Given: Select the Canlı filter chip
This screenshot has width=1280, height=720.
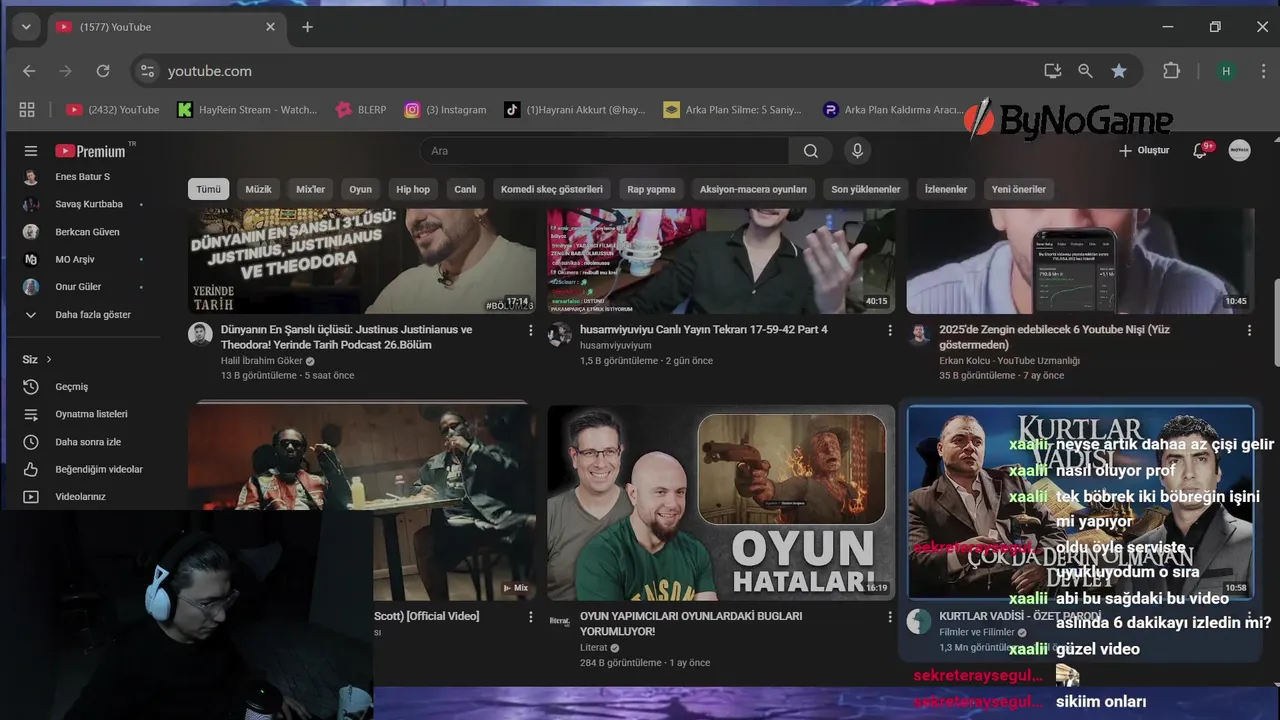Looking at the screenshot, I should 465,189.
